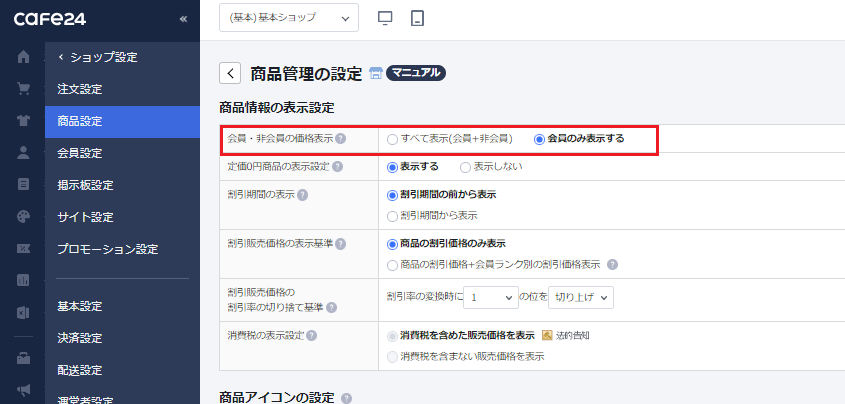Open the orders cart icon
This screenshot has height=404, width=845.
tap(23, 88)
